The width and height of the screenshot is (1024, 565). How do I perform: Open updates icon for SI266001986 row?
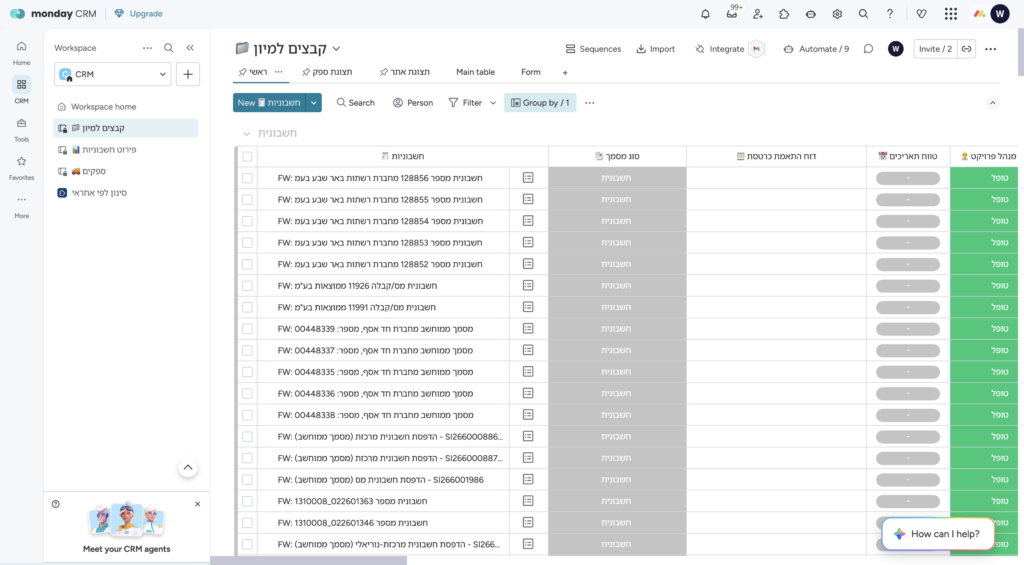528,479
